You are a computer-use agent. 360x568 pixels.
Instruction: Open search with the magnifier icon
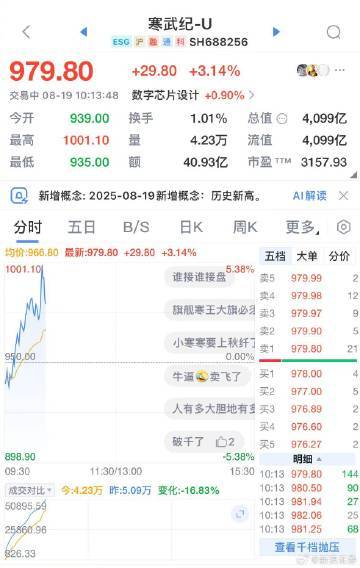click(334, 32)
